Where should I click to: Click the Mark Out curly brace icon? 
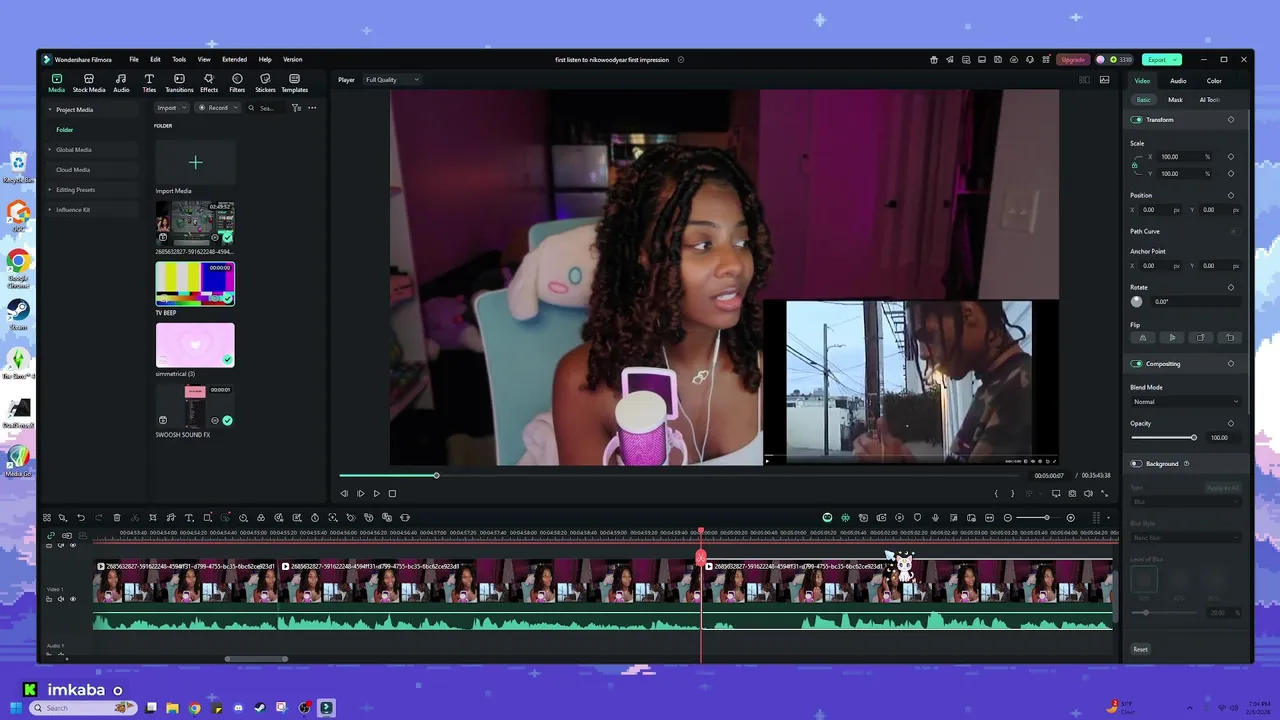click(1012, 493)
